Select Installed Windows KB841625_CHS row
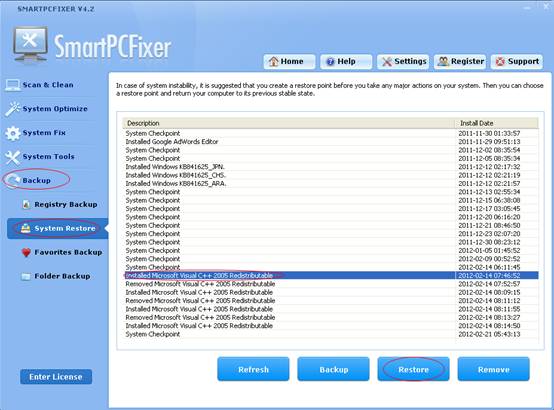 pyautogui.click(x=331, y=175)
